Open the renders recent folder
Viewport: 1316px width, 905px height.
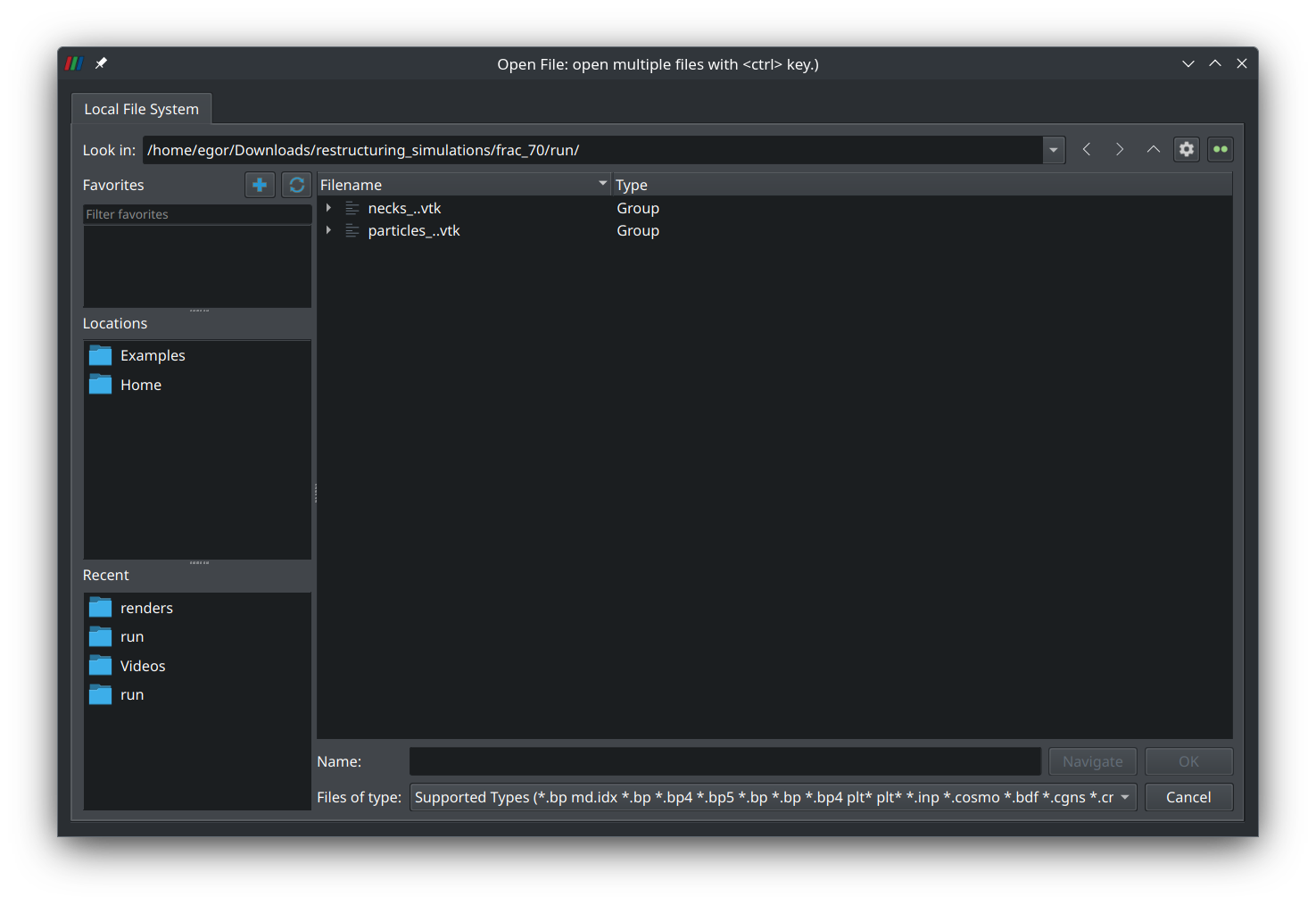click(x=146, y=608)
